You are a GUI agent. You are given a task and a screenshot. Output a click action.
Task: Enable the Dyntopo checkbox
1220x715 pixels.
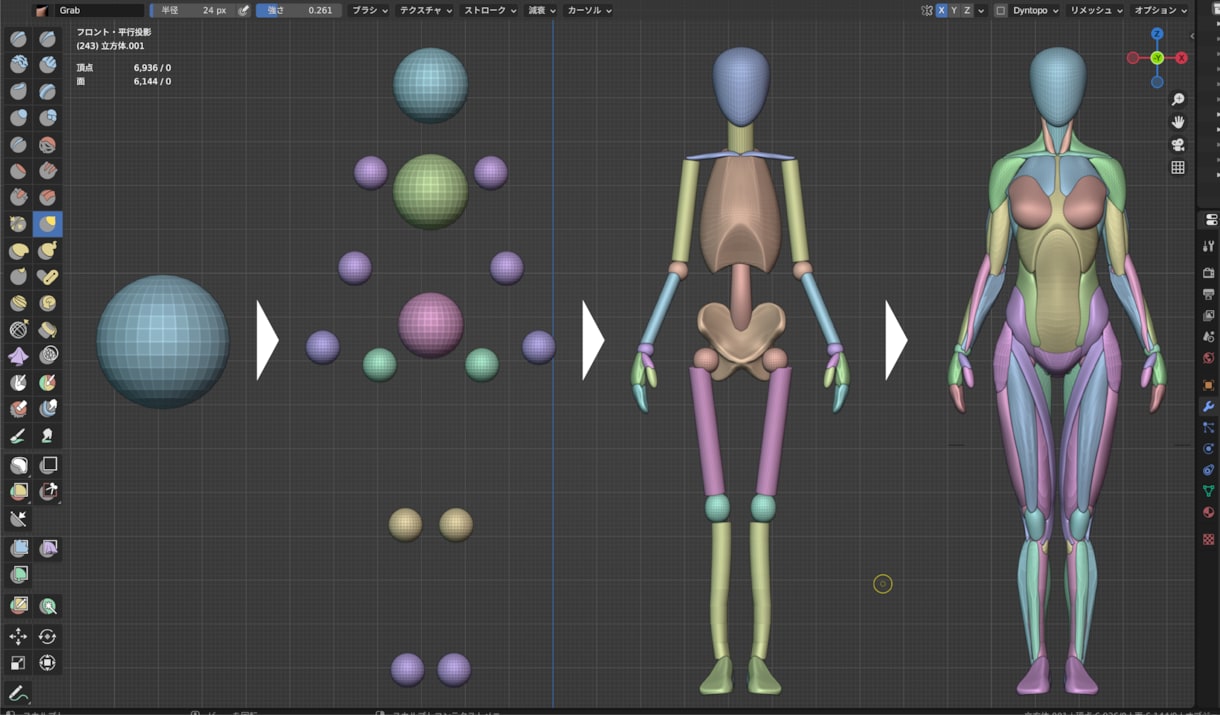(x=1000, y=10)
